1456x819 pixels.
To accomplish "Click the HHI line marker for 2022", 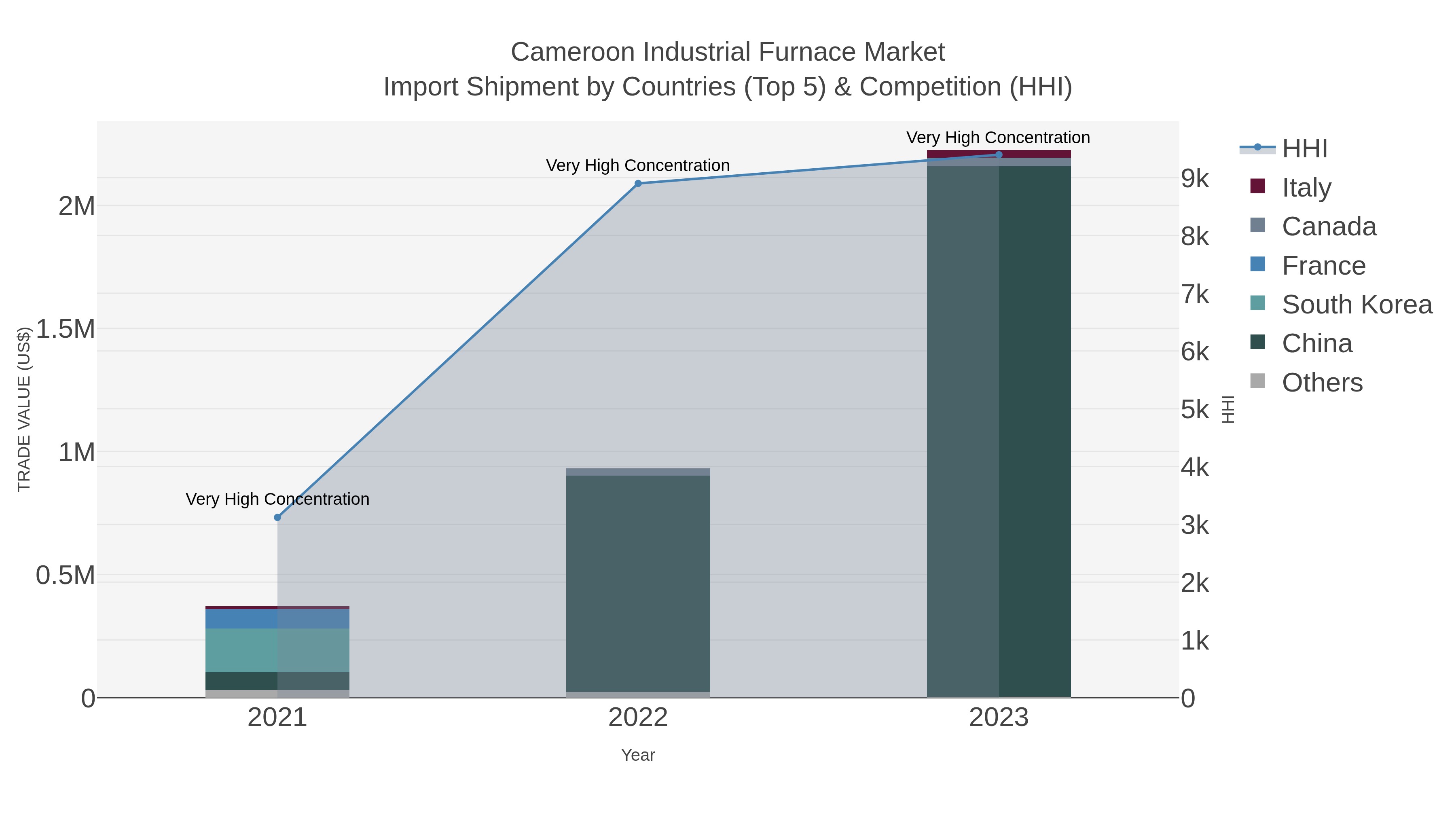I will point(638,183).
